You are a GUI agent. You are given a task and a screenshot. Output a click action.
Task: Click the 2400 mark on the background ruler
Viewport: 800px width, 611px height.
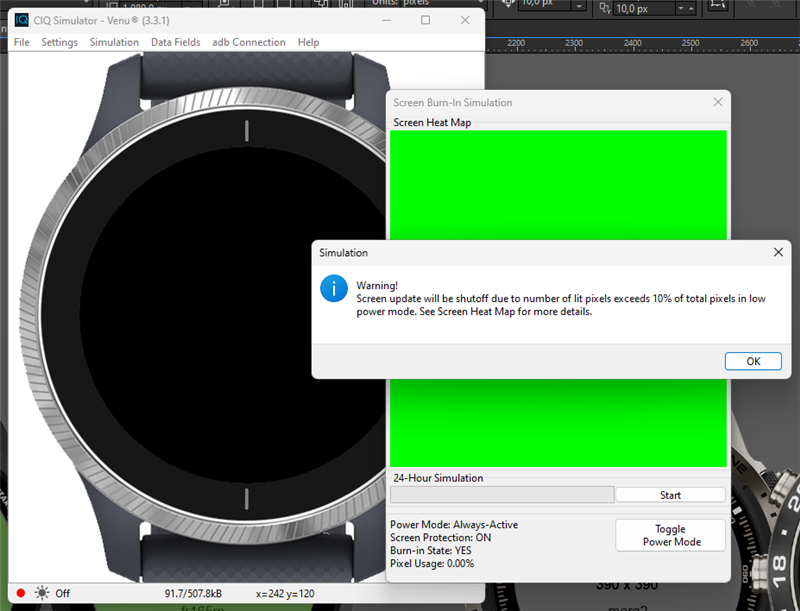(x=632, y=43)
